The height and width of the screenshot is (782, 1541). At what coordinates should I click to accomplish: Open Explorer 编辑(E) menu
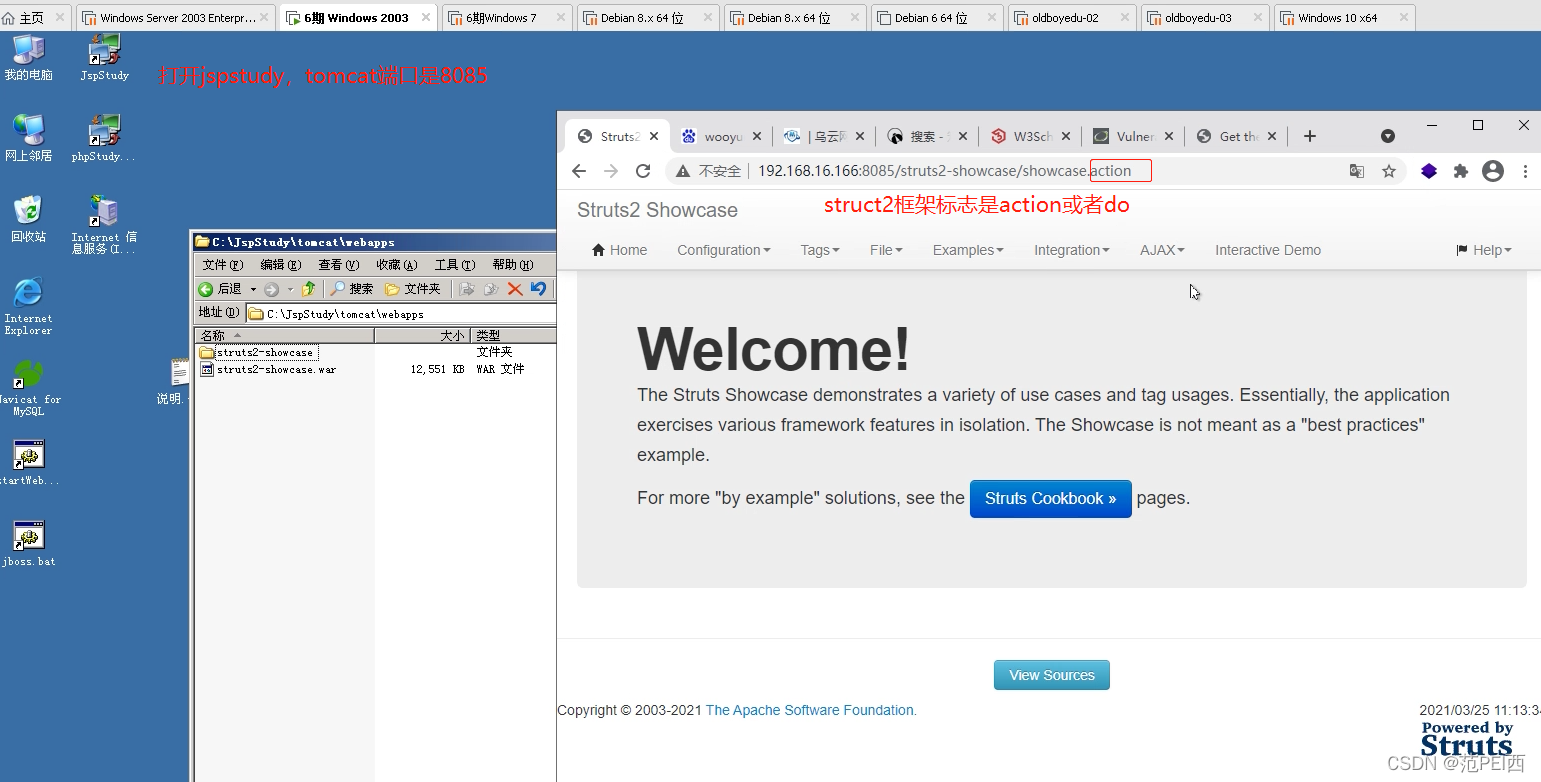[280, 265]
